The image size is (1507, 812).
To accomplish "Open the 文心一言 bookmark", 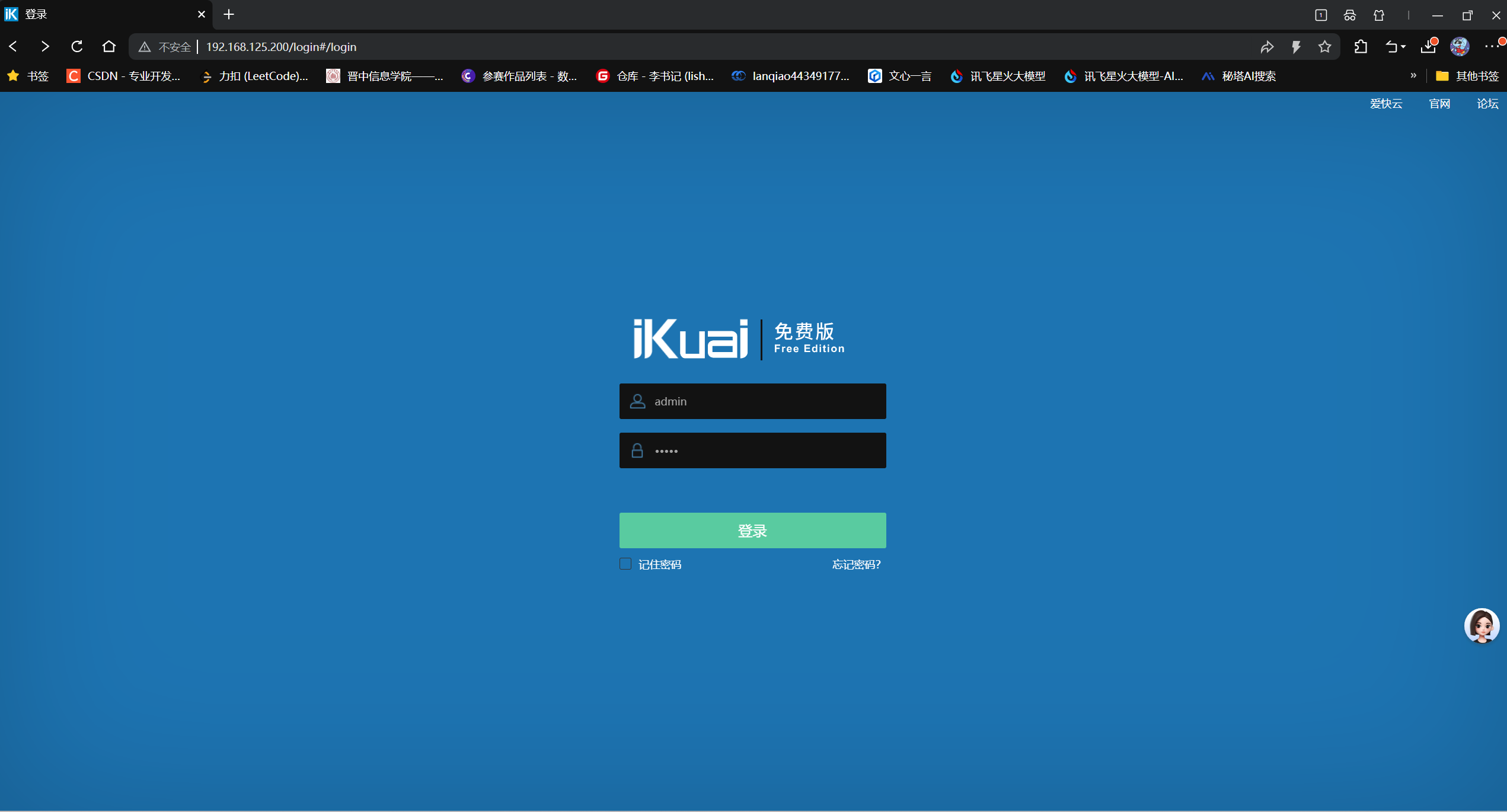I will pyautogui.click(x=899, y=76).
